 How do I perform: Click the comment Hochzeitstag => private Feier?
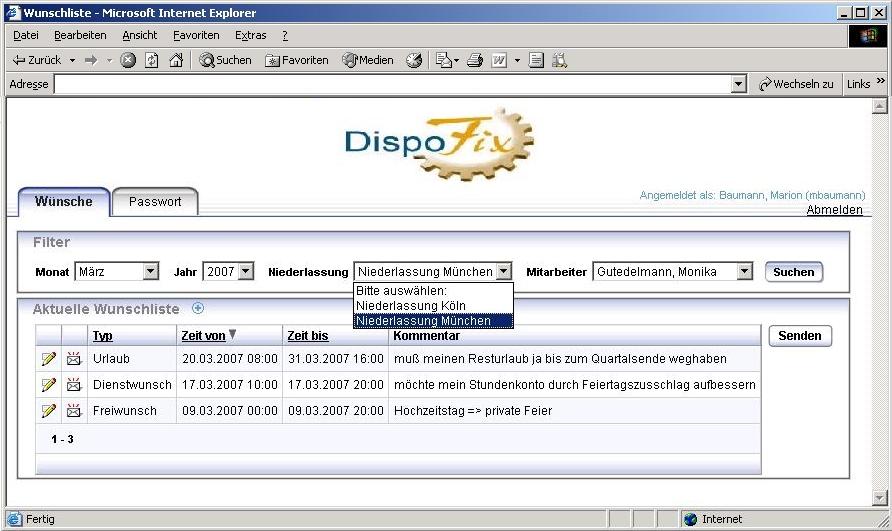(x=473, y=410)
